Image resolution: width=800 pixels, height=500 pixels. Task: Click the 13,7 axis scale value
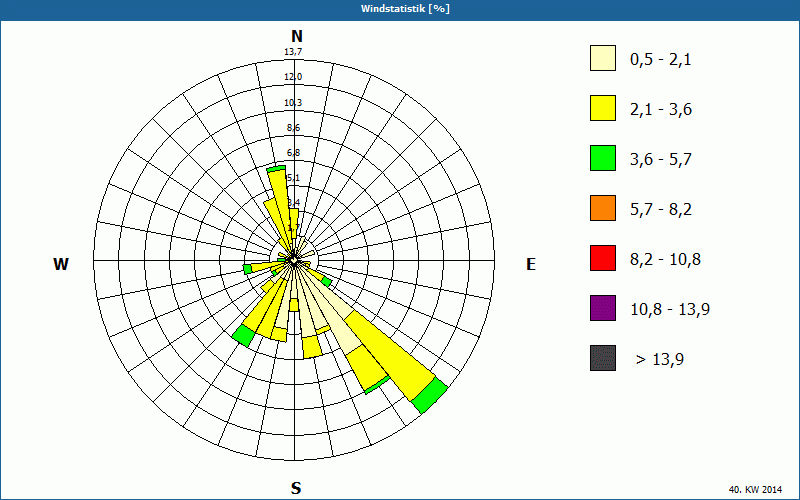(x=293, y=52)
